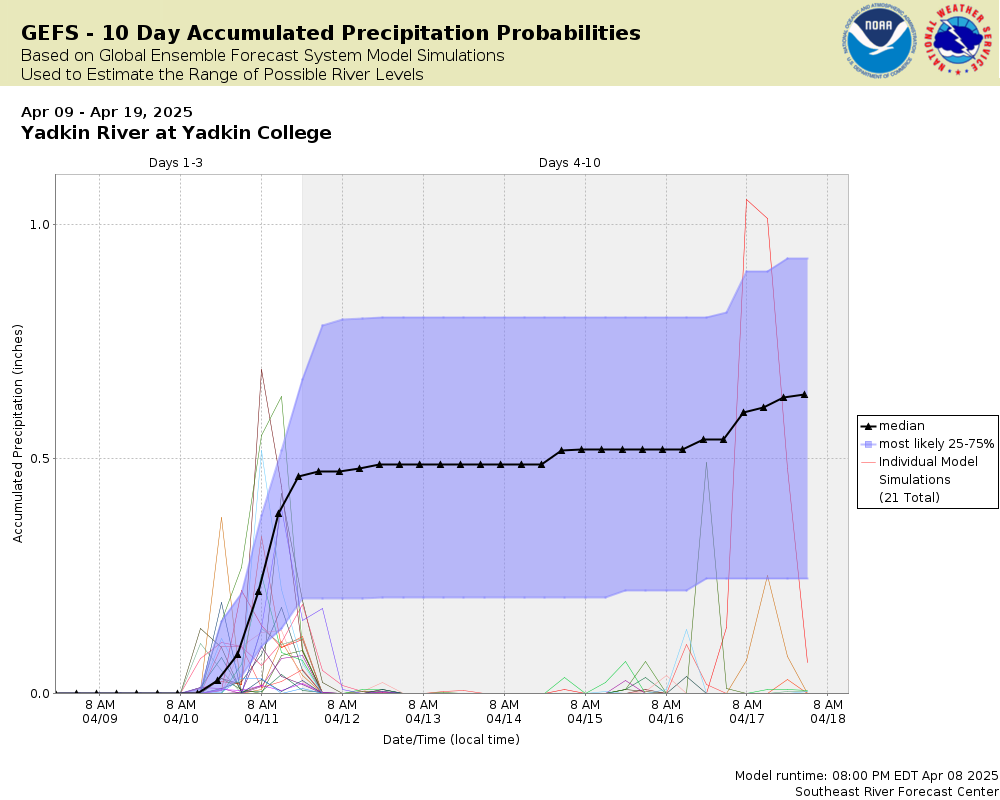Click the tall red simulation peak above 1.0
Viewport: 1000px width, 800px height.
coord(747,200)
